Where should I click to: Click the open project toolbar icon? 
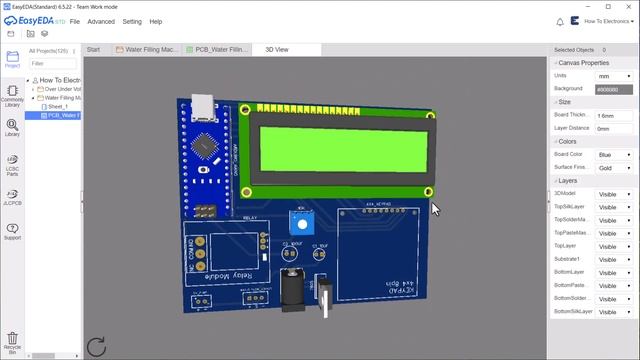(31, 33)
